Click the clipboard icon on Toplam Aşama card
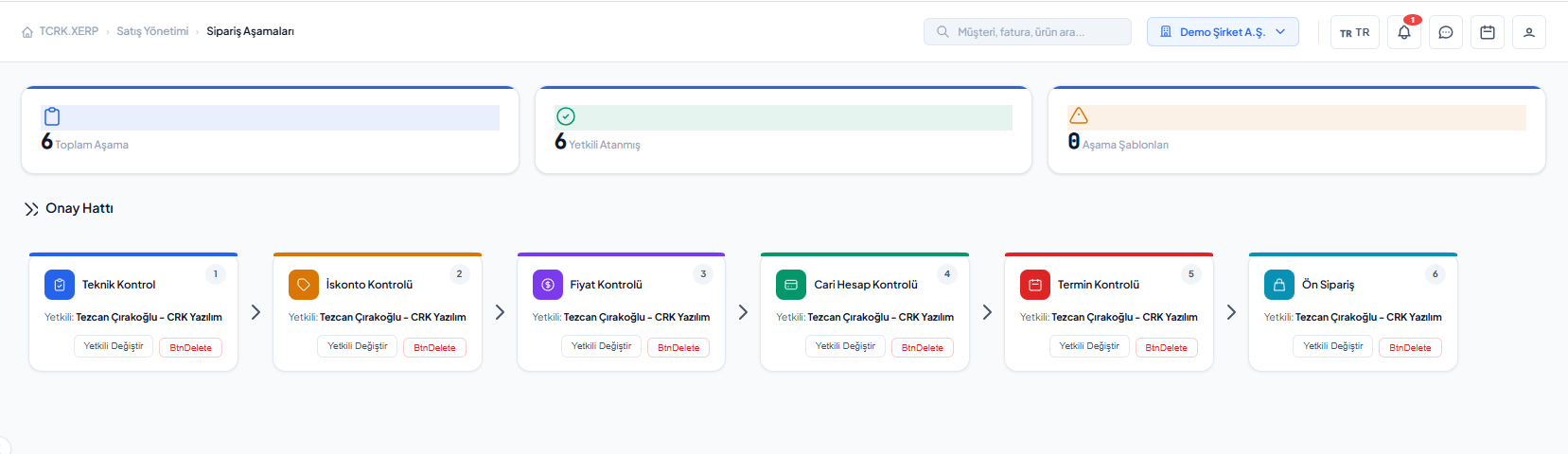This screenshot has width=1568, height=454. click(x=52, y=116)
